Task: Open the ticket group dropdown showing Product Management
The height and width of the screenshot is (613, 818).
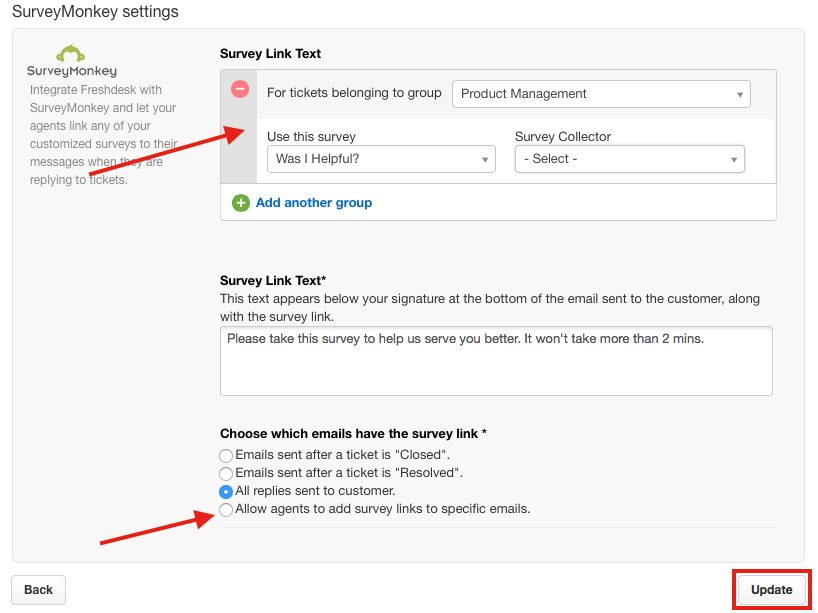Action: point(601,94)
